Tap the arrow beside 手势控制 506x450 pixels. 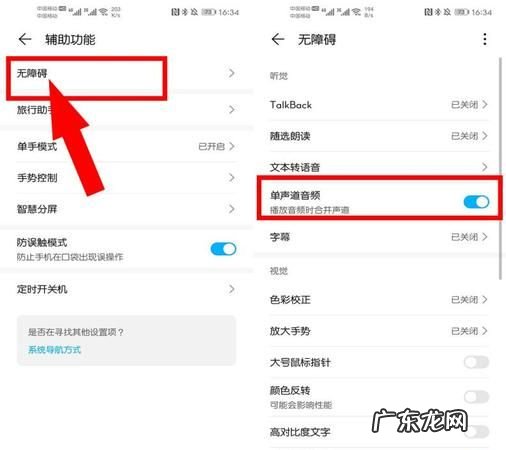(232, 178)
